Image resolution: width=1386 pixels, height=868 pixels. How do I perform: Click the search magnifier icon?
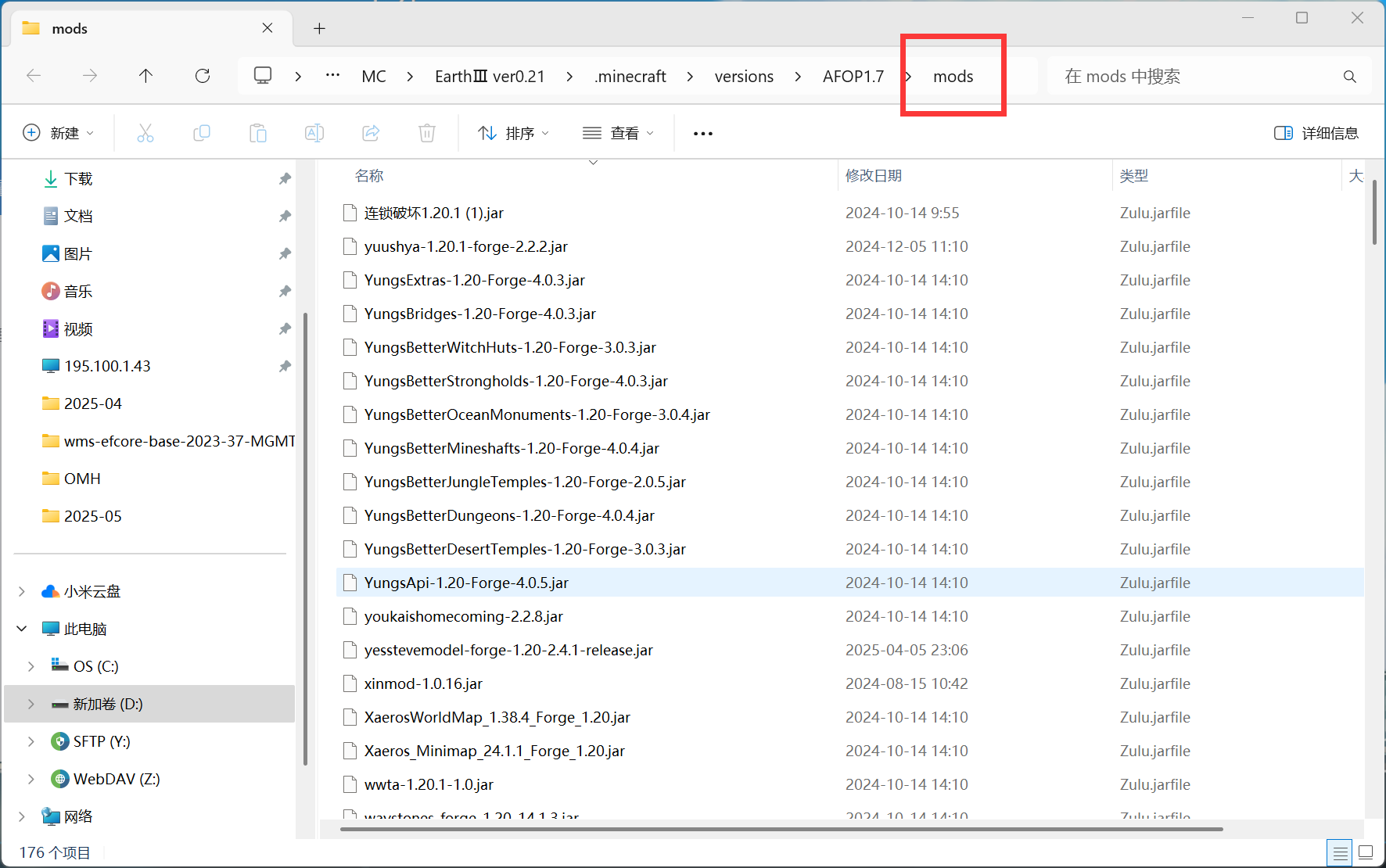pos(1350,77)
